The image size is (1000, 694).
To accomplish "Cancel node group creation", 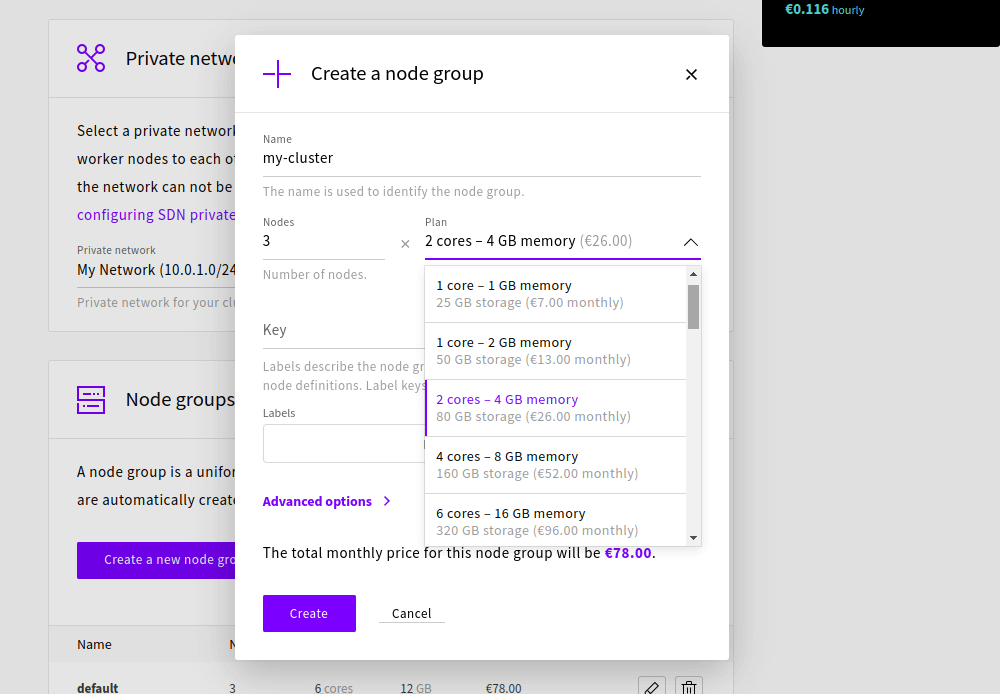I will (x=411, y=614).
